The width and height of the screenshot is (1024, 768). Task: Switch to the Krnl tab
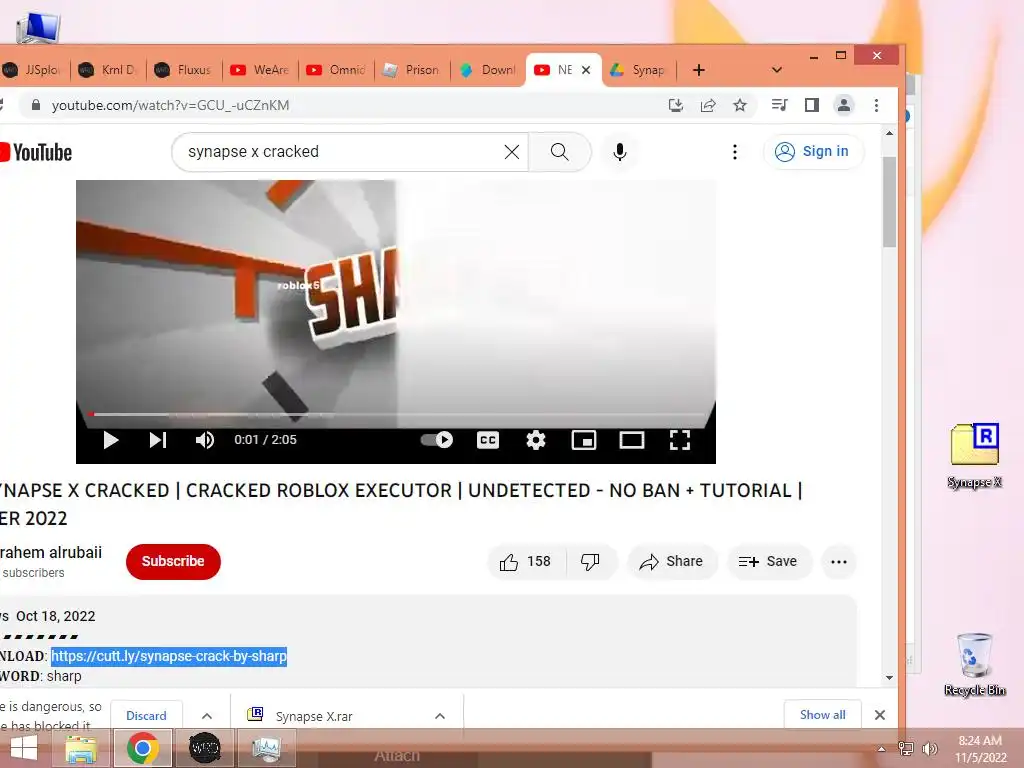point(108,70)
